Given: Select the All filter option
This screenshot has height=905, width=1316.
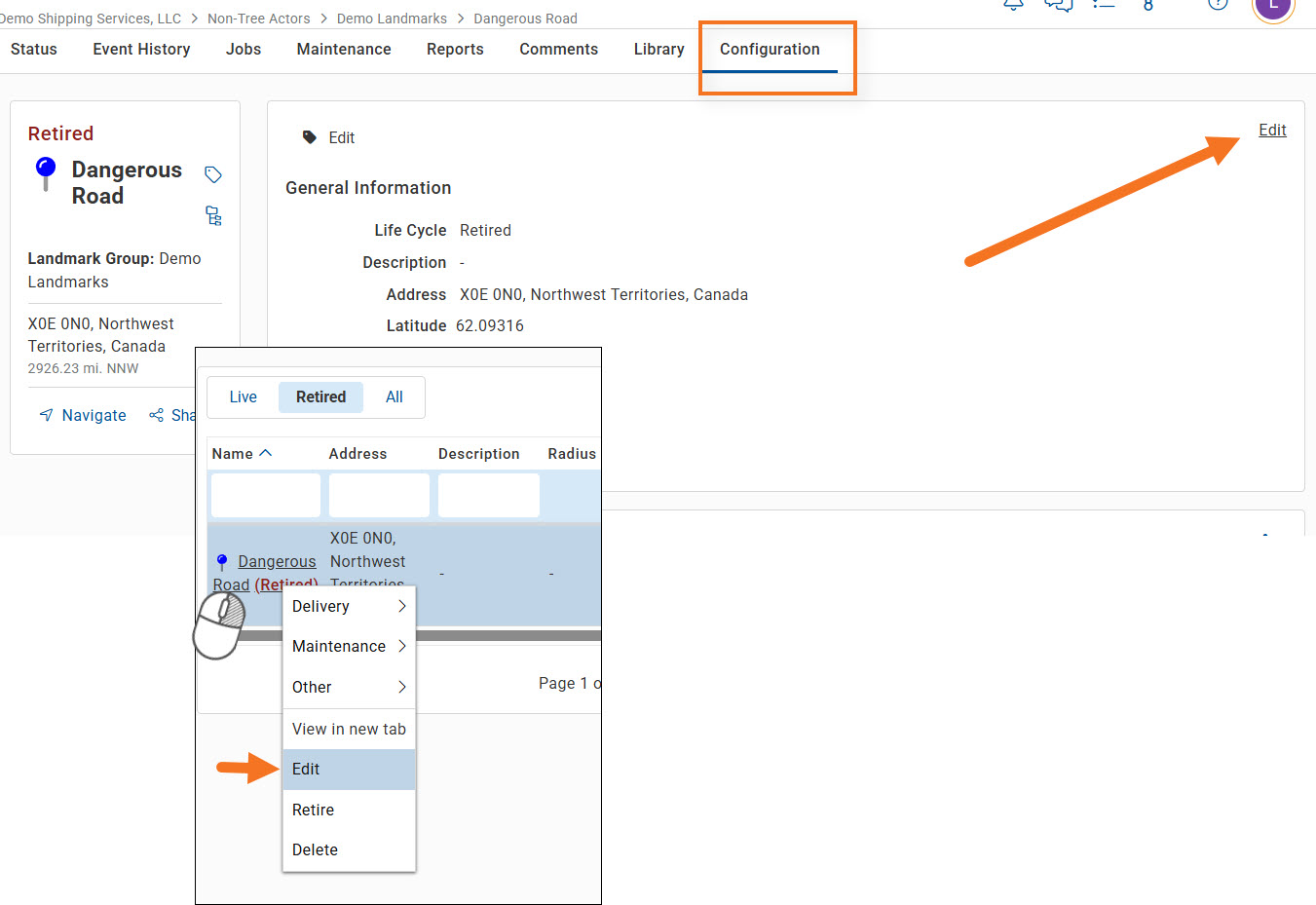Looking at the screenshot, I should point(395,396).
